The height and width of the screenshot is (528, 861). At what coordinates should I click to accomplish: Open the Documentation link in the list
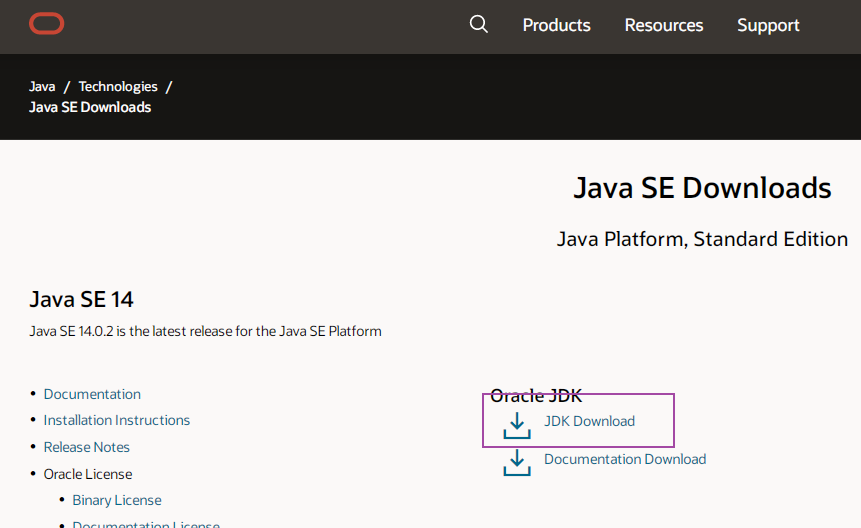pyautogui.click(x=92, y=394)
